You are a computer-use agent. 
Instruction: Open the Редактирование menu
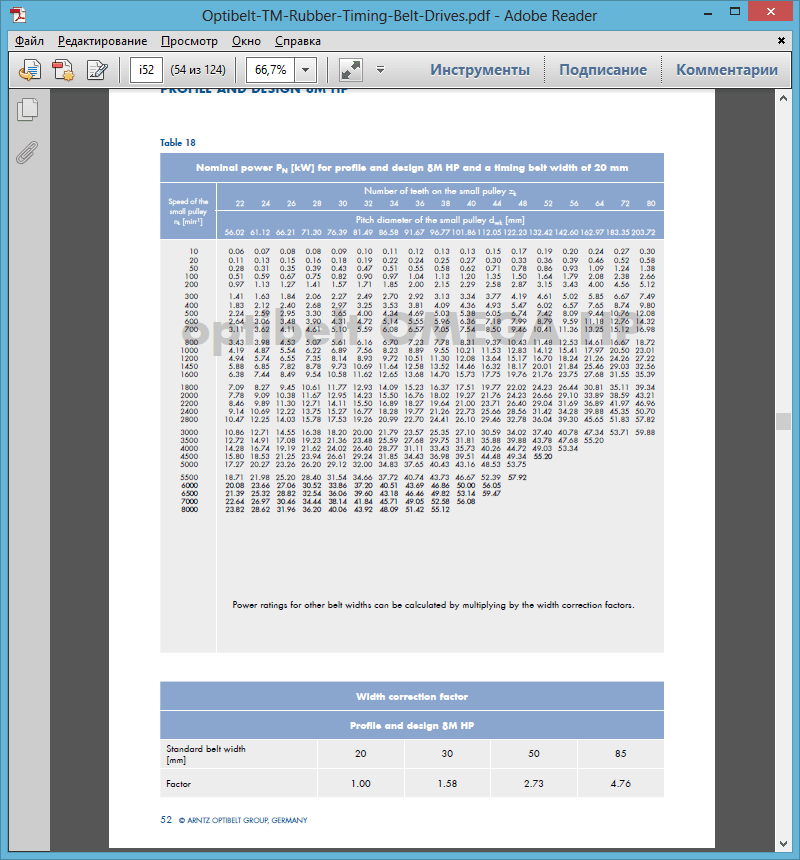(102, 41)
